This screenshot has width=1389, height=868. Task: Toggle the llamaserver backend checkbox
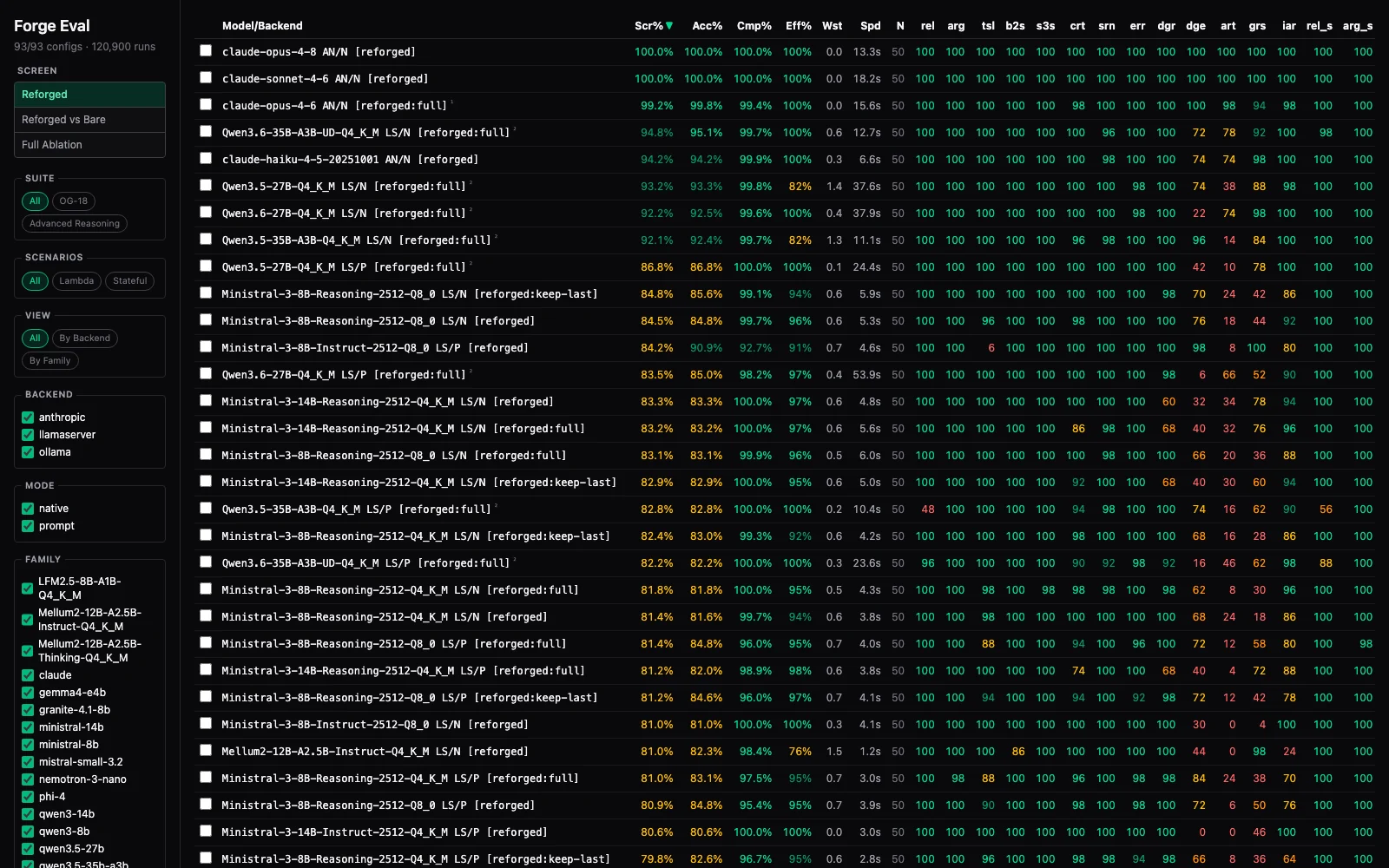pos(28,435)
